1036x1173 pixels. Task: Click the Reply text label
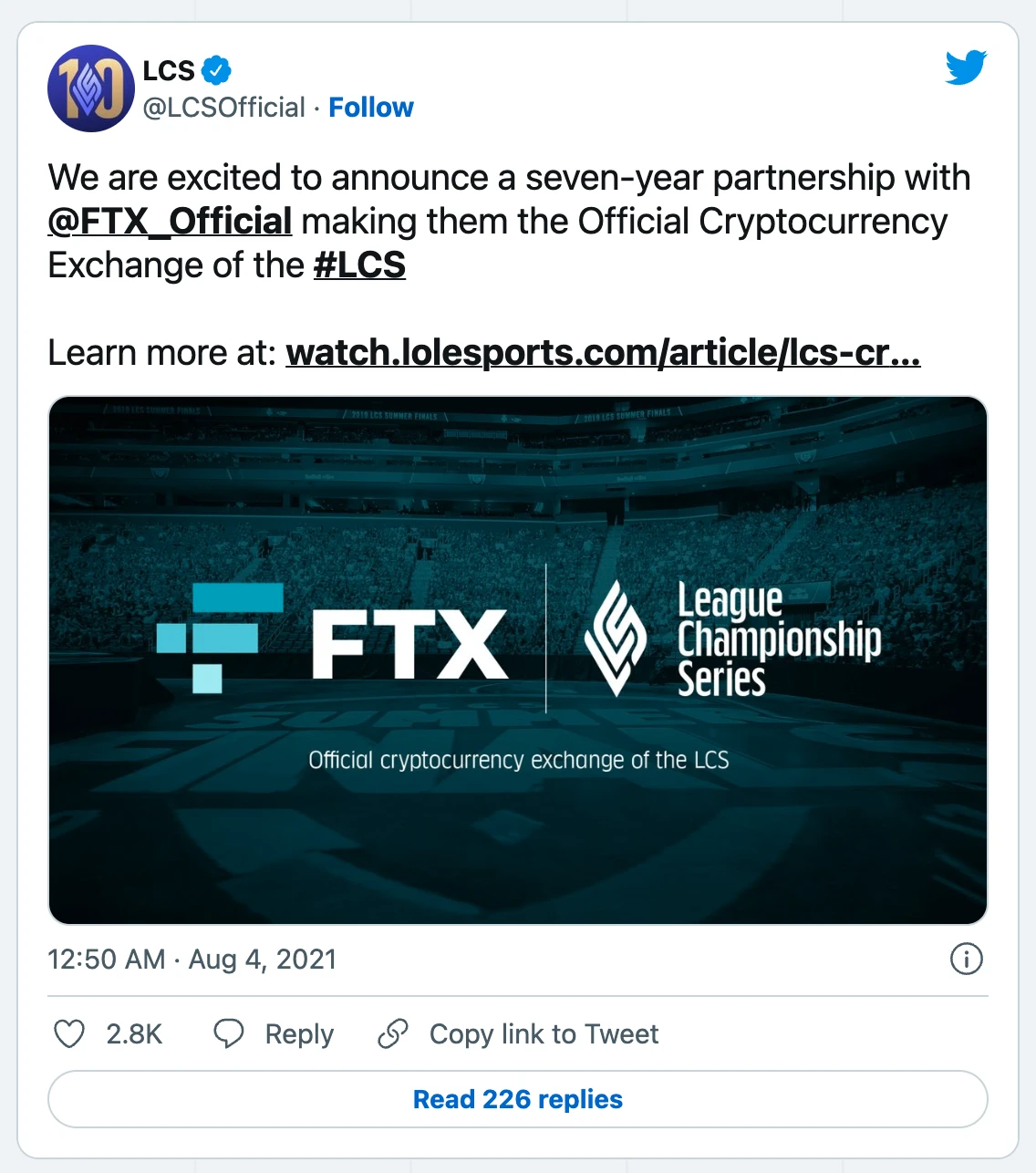click(299, 1034)
